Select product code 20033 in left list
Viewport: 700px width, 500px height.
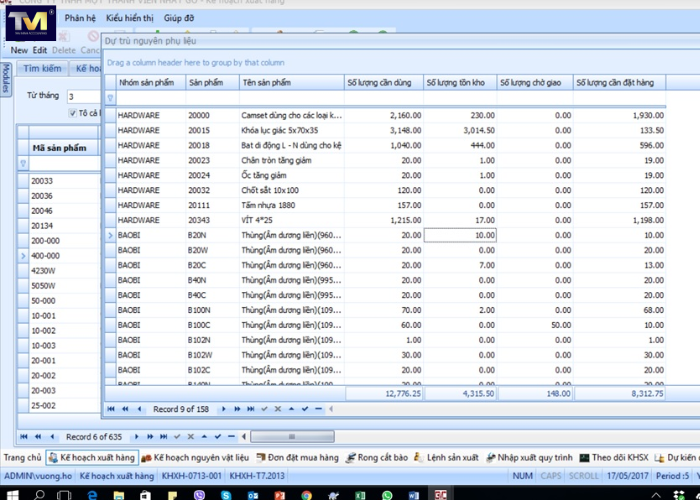(42, 181)
